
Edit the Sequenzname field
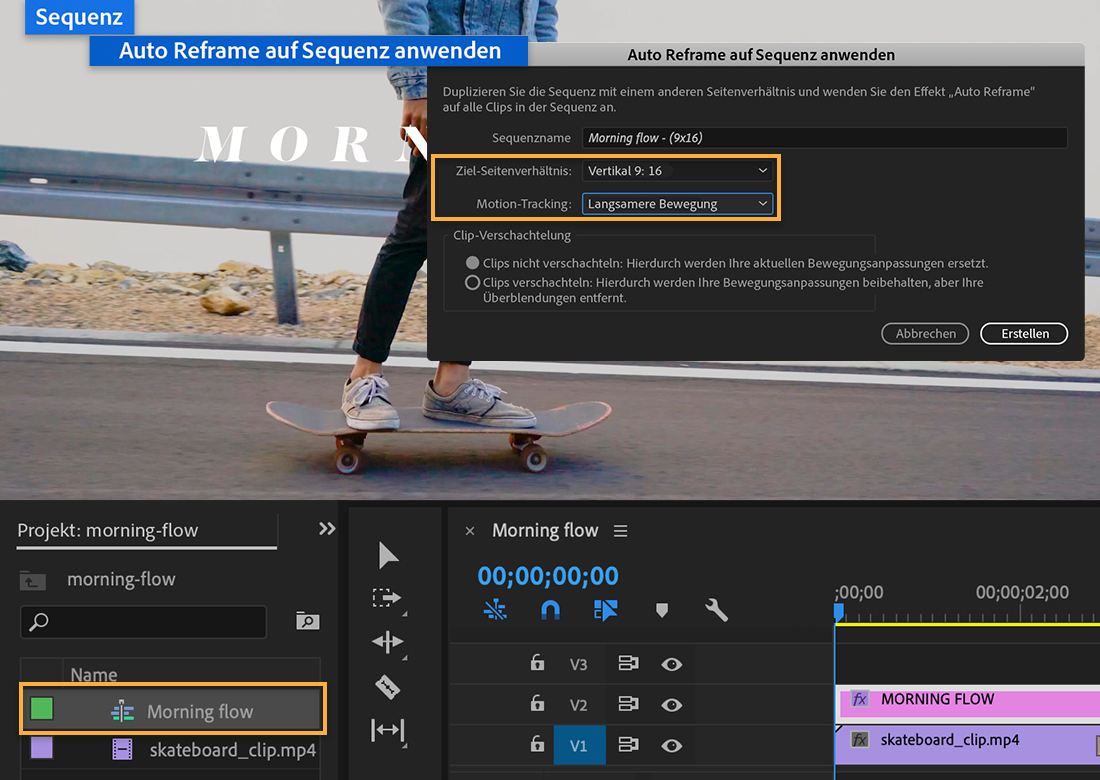[824, 137]
